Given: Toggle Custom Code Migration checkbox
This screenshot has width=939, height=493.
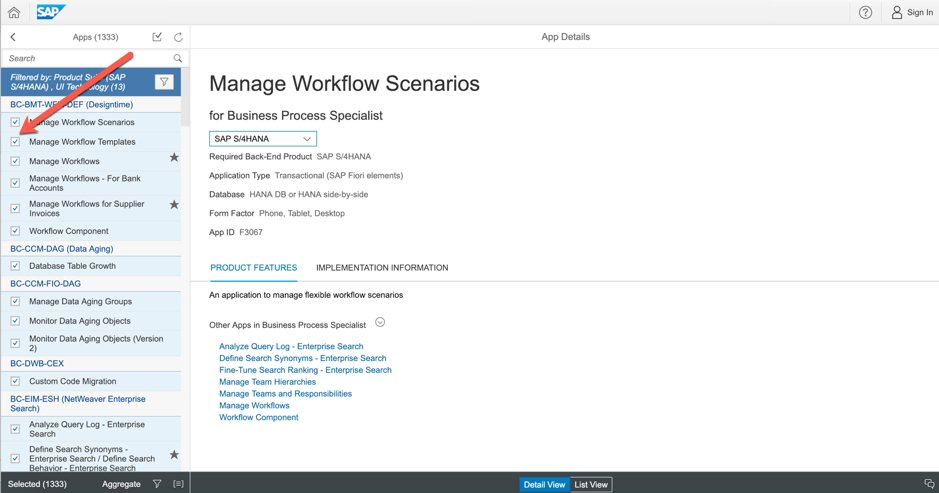Looking at the screenshot, I should [x=15, y=382].
